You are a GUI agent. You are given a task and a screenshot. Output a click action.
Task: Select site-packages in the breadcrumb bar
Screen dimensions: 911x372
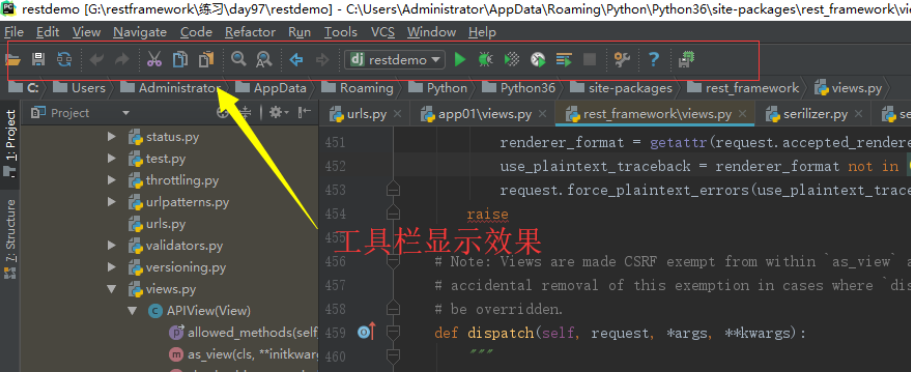[x=621, y=88]
